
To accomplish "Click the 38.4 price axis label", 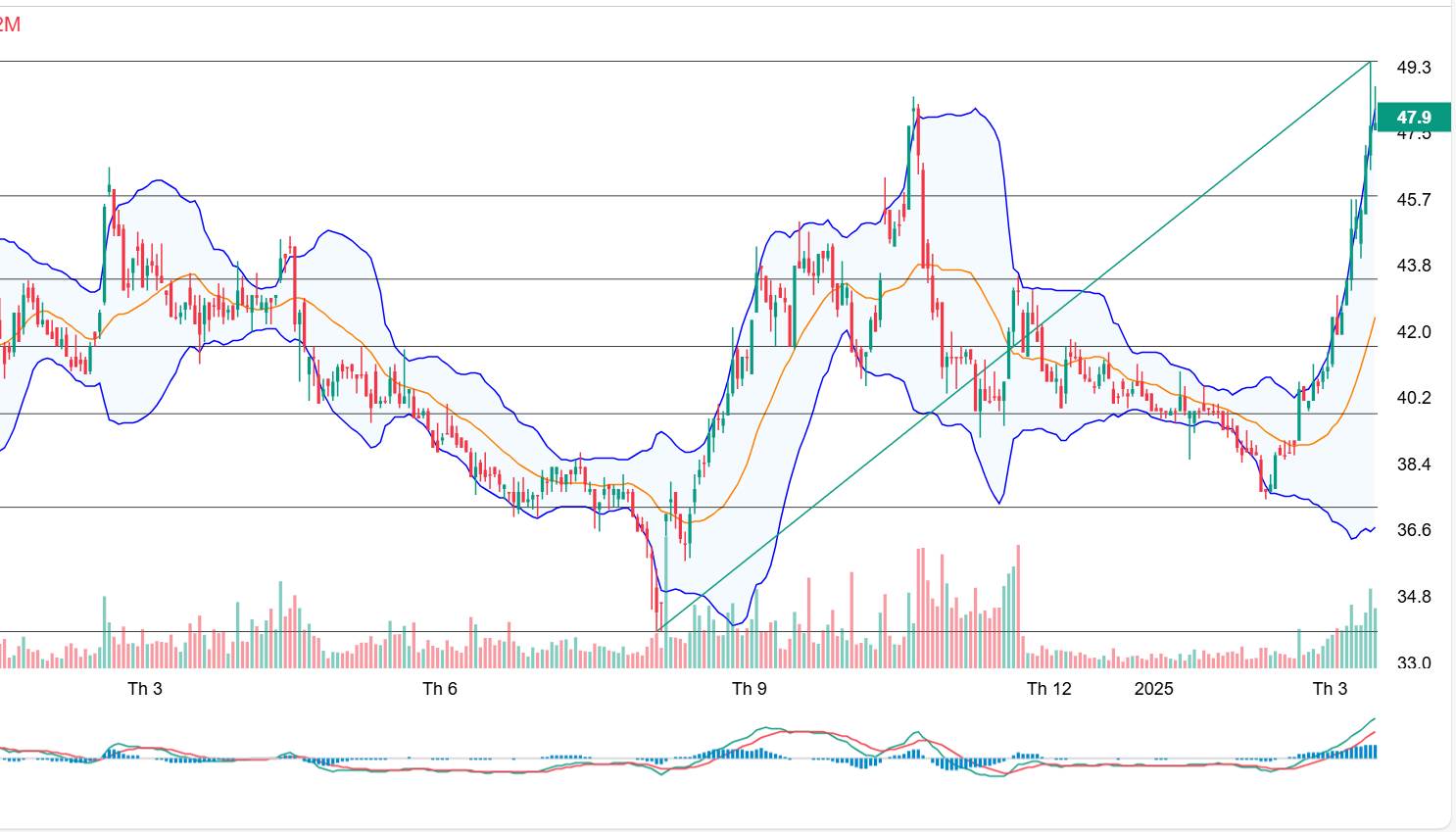I will 1414,465.
